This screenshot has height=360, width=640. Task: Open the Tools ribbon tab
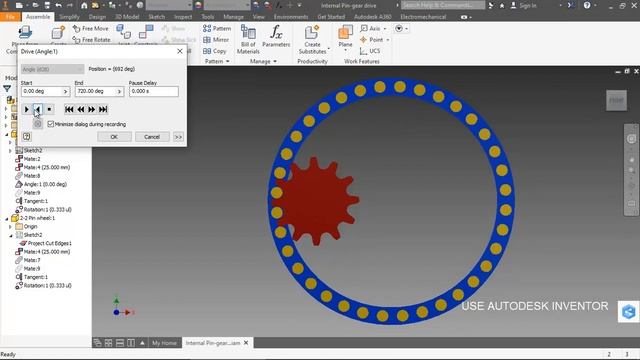point(208,17)
